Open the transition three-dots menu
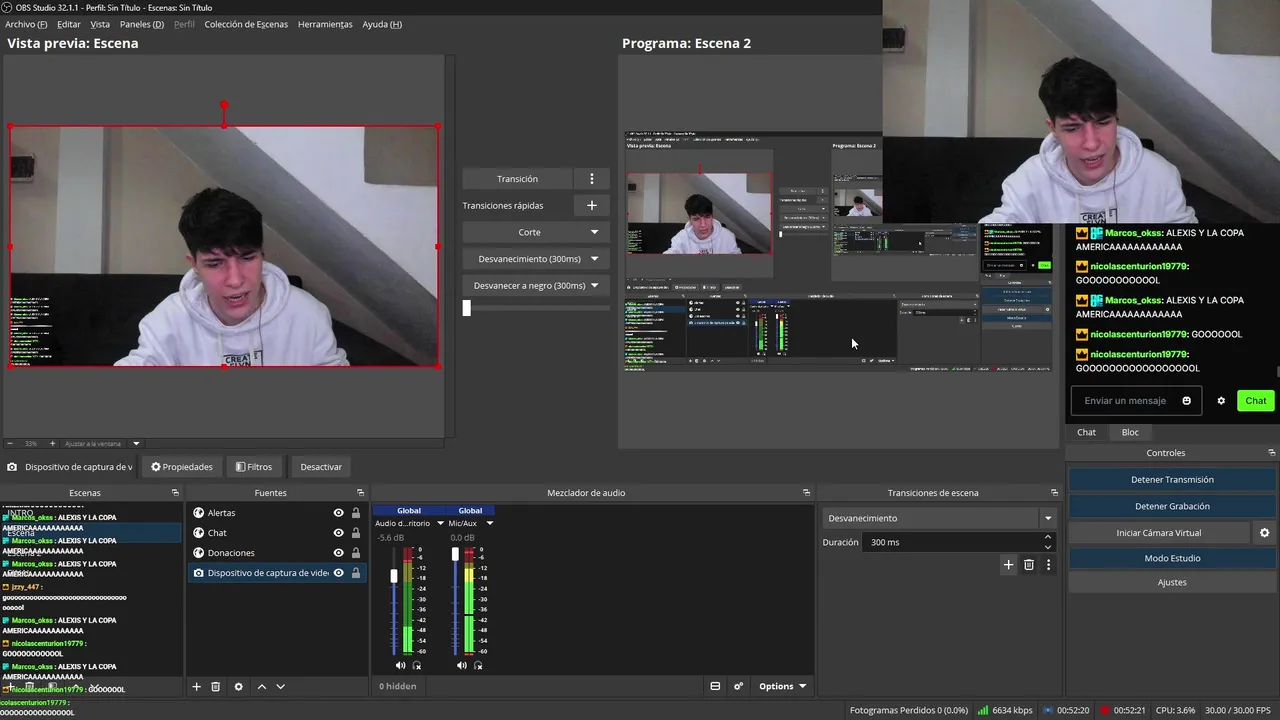Viewport: 1280px width, 720px height. coord(591,179)
